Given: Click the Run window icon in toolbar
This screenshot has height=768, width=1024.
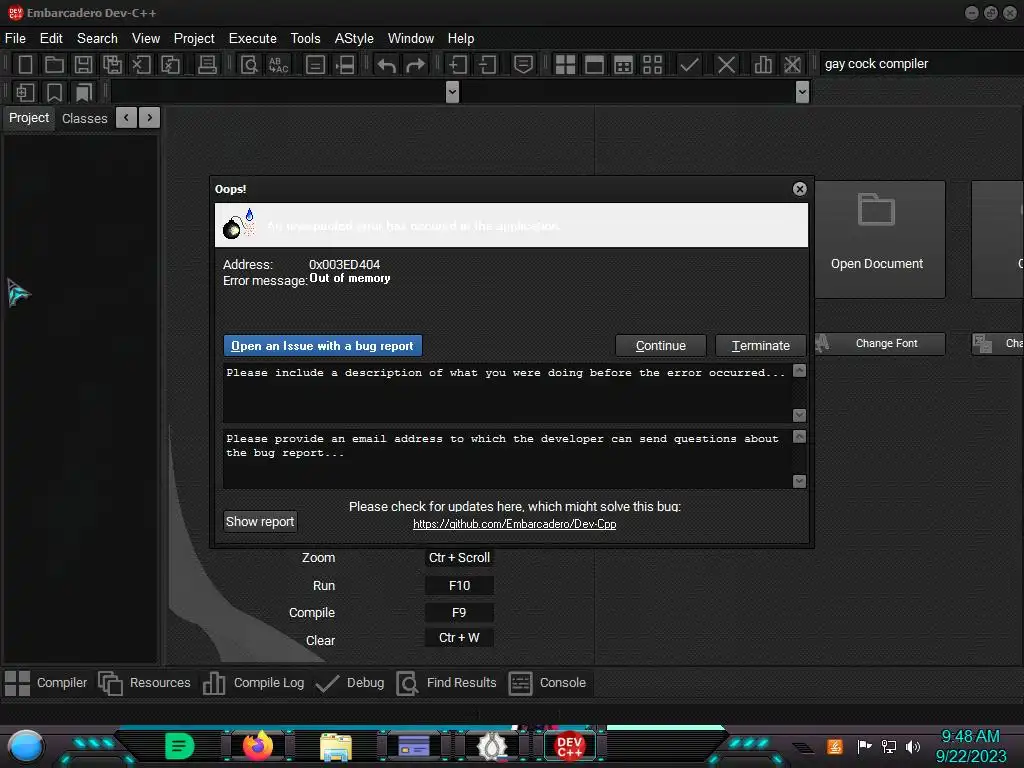Looking at the screenshot, I should tap(594, 65).
